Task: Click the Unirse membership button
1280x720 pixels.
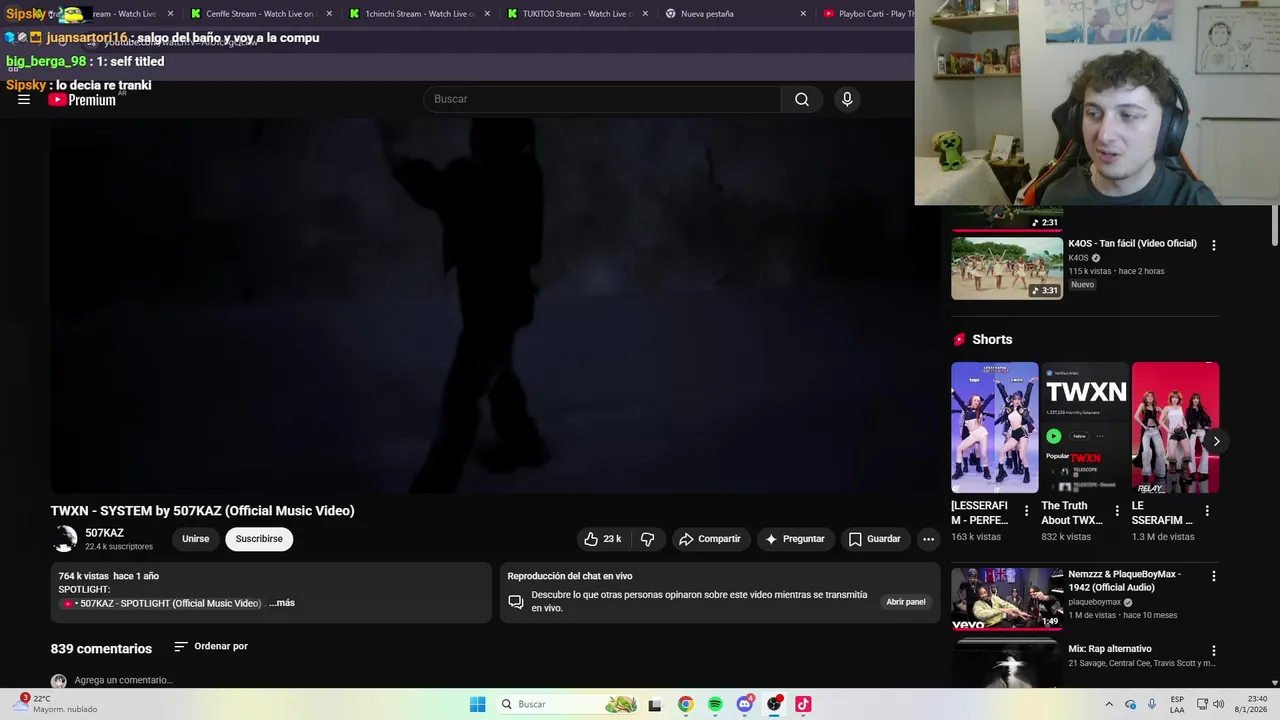Action: point(196,539)
